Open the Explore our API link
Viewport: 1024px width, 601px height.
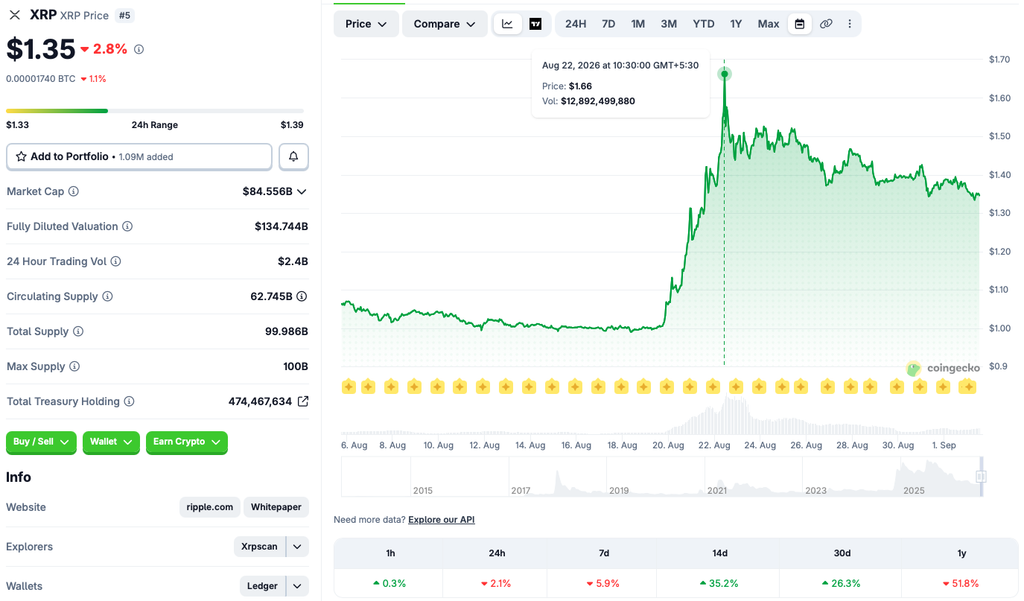coord(441,520)
